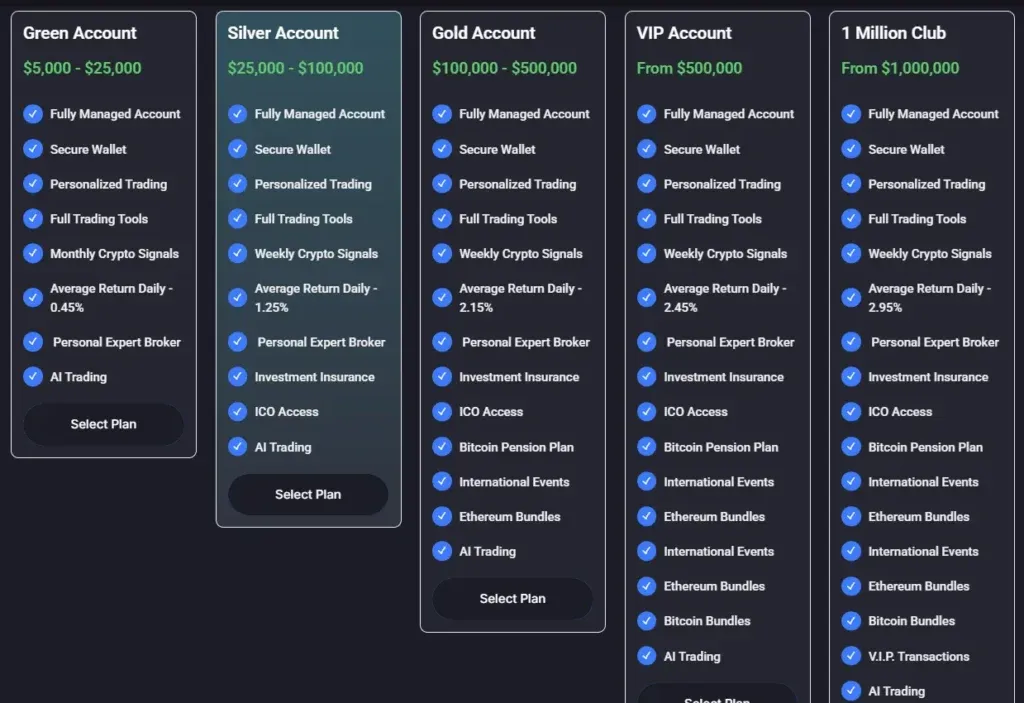Click the From $500,000 price text

pyautogui.click(x=689, y=68)
